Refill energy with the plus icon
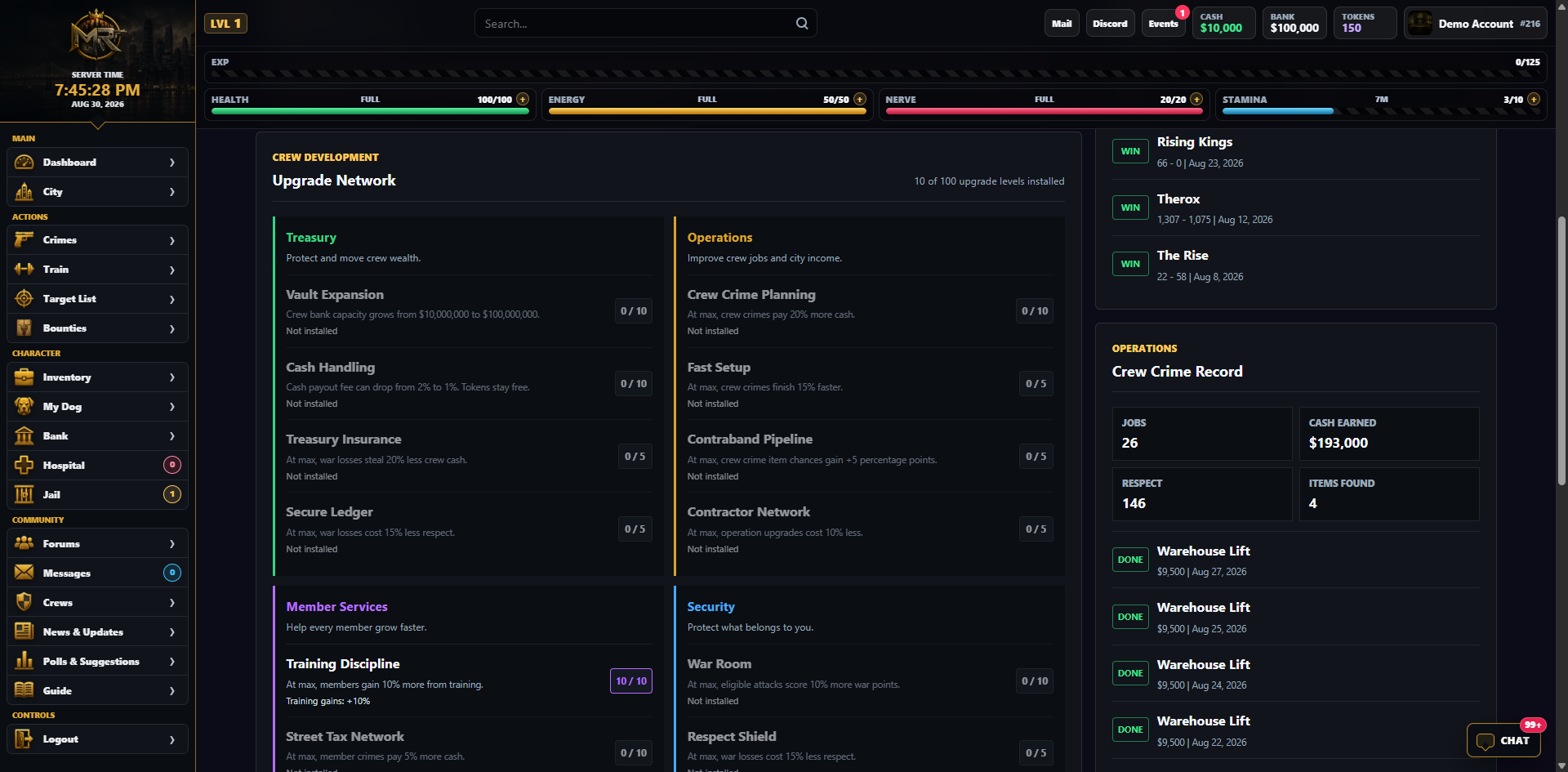 click(x=860, y=100)
